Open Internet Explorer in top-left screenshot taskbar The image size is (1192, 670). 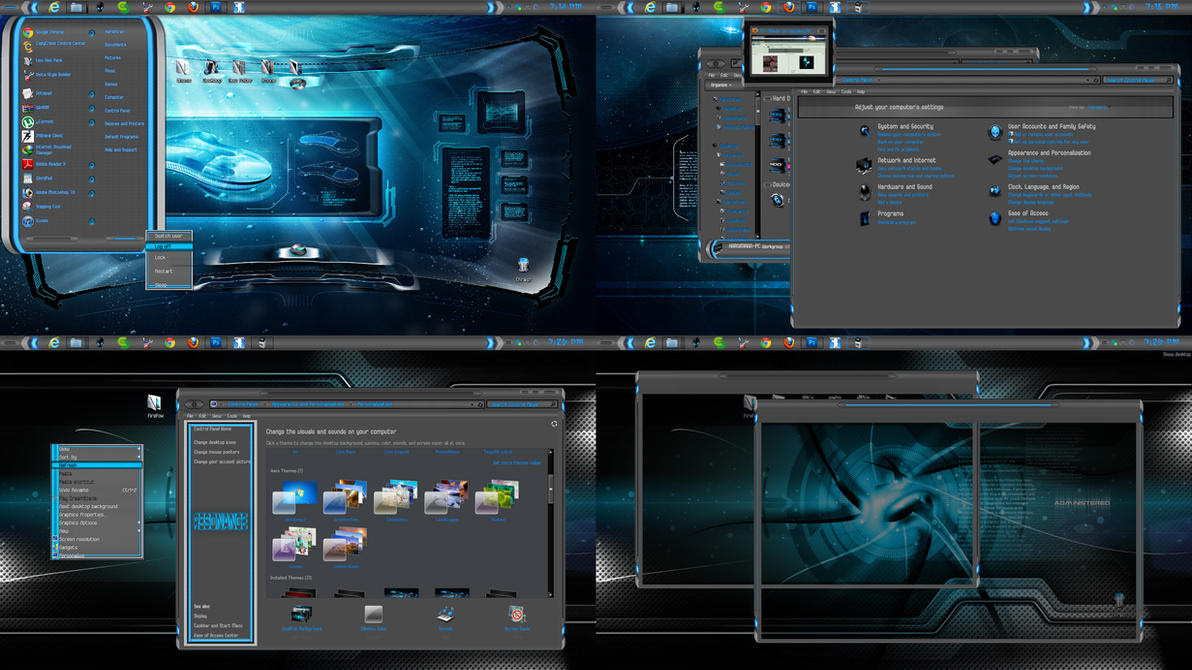coord(54,7)
